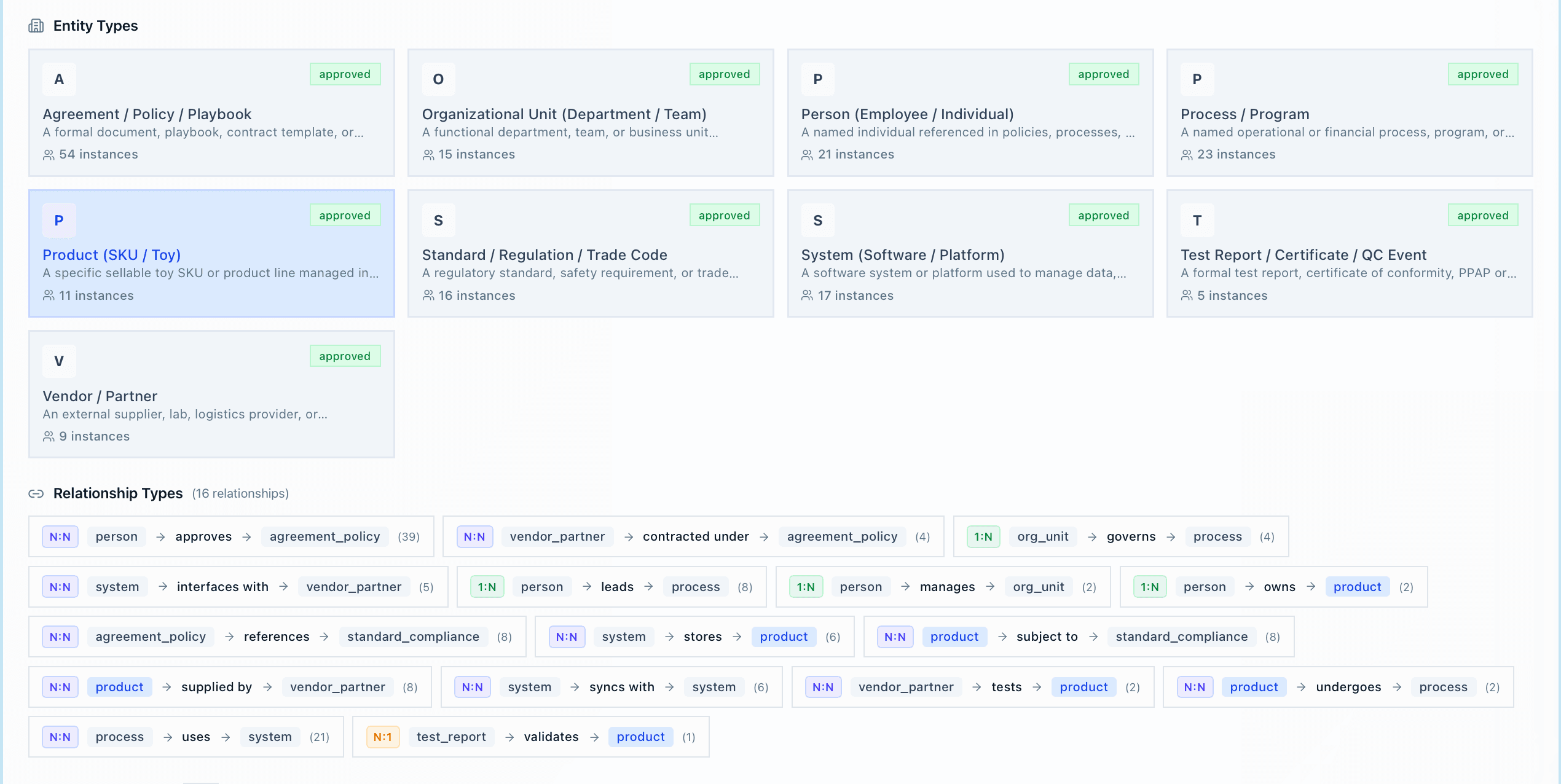
Task: Click the standard_compliance pill in subject to relationship
Action: [x=1181, y=637]
